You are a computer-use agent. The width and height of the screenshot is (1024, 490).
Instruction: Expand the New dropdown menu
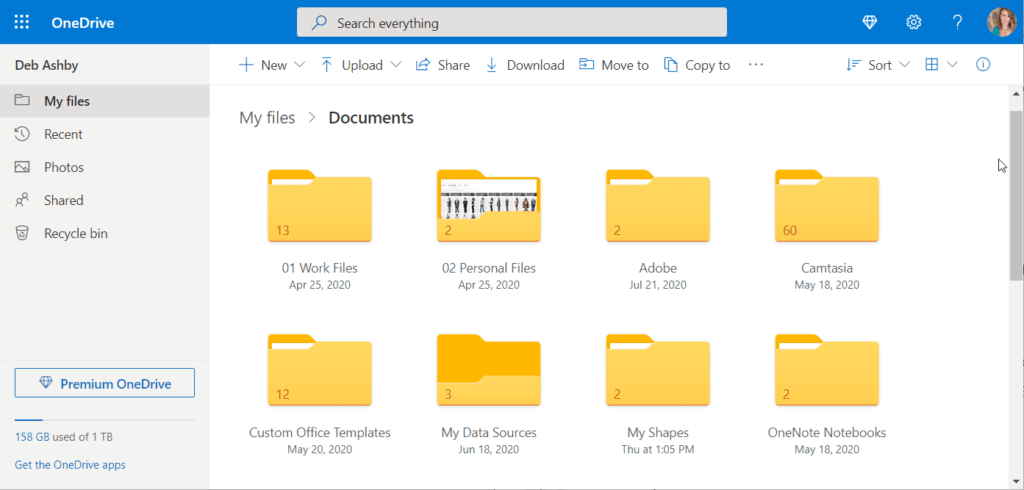coord(272,65)
